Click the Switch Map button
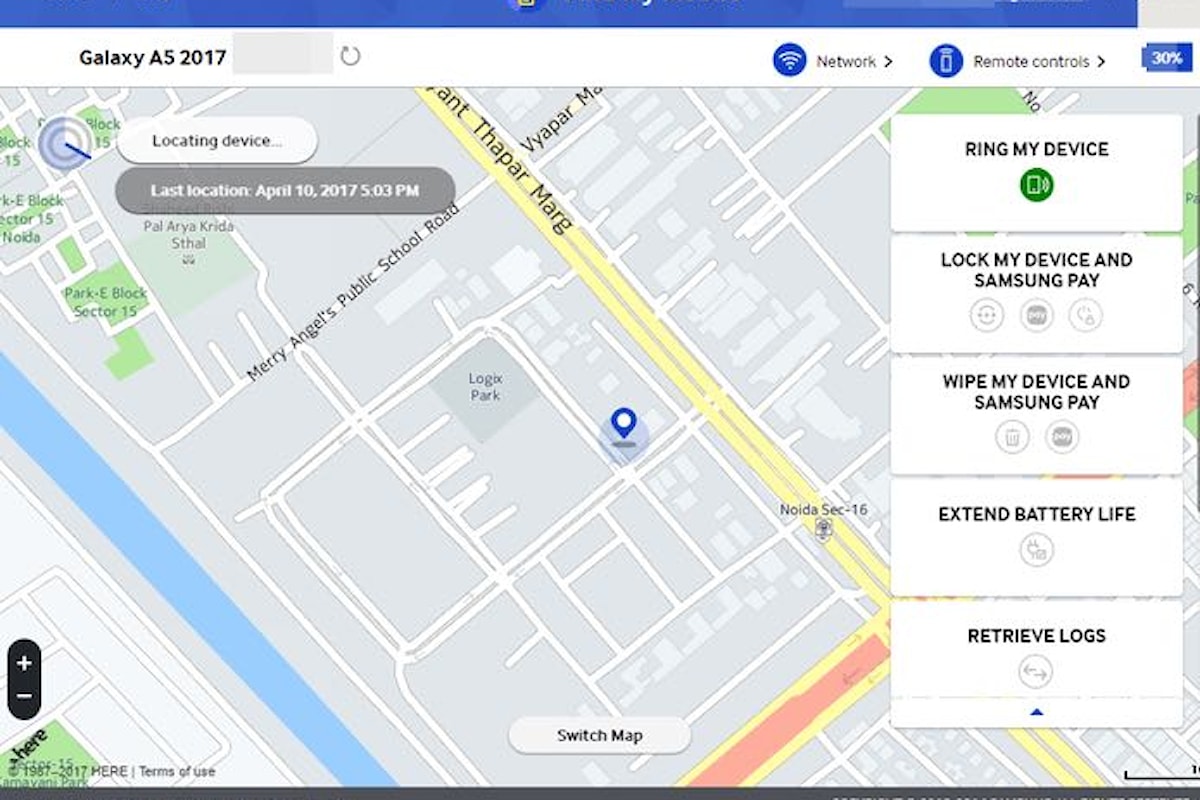Viewport: 1200px width, 800px height. 600,736
